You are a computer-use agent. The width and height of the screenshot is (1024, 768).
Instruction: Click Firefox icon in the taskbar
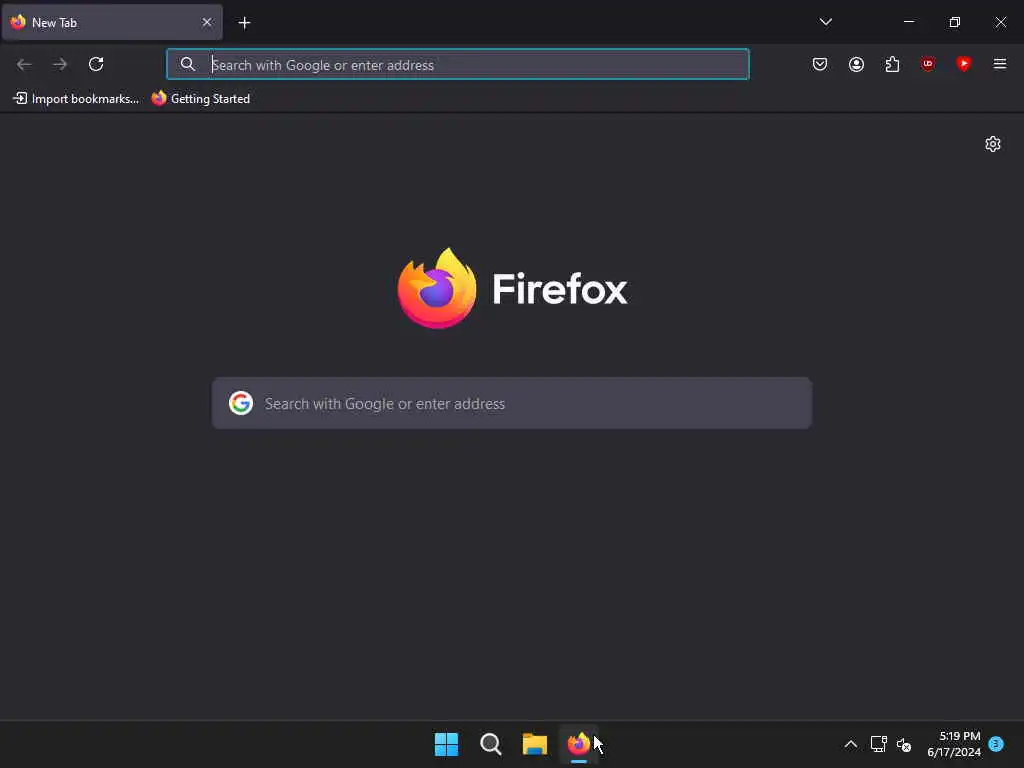click(x=579, y=744)
